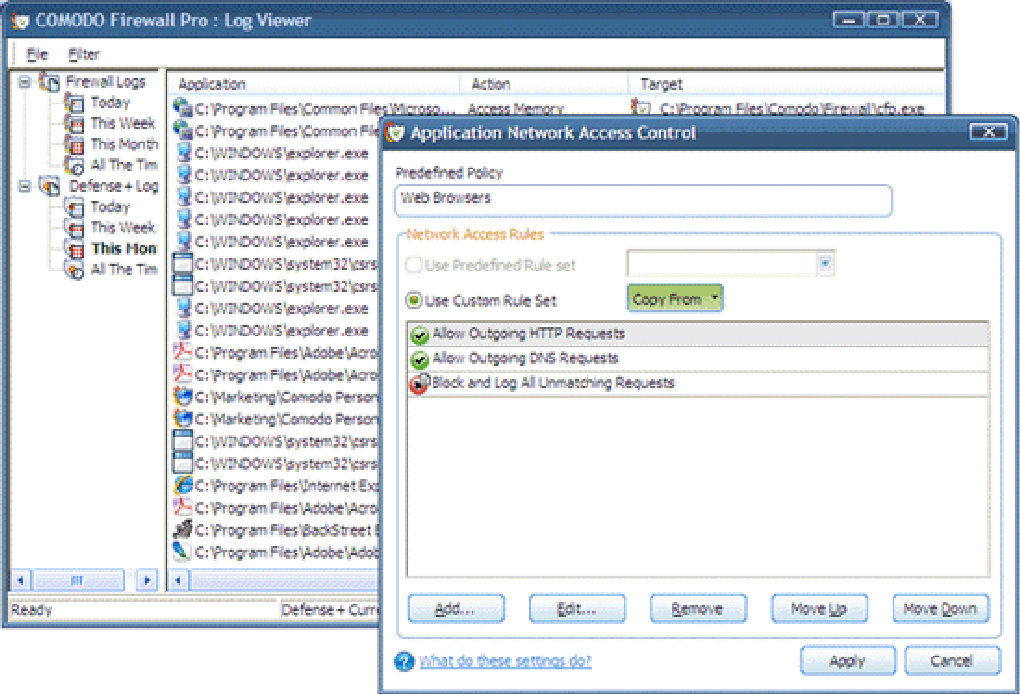Click the Move Up button

[x=819, y=608]
